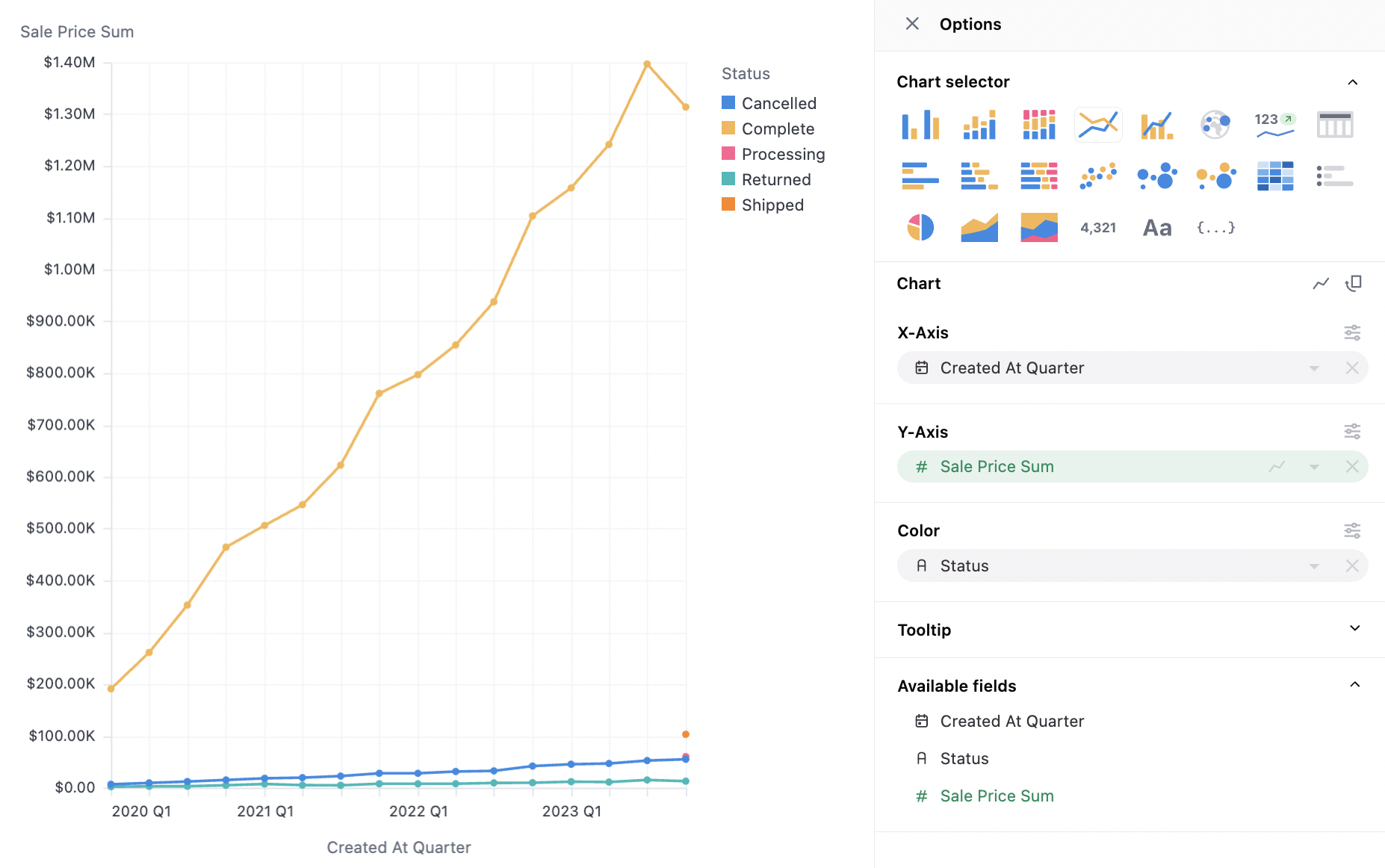Toggle Cancelled series in the legend

[778, 103]
